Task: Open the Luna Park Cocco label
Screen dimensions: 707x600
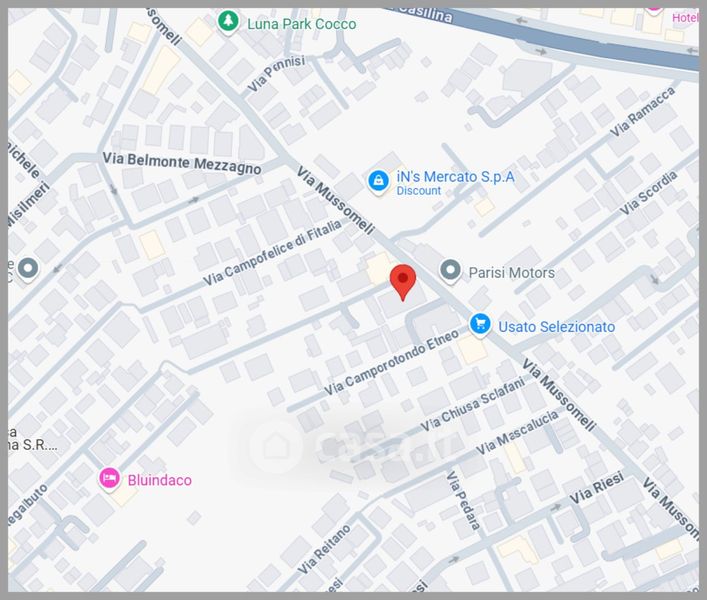Action: [302, 24]
